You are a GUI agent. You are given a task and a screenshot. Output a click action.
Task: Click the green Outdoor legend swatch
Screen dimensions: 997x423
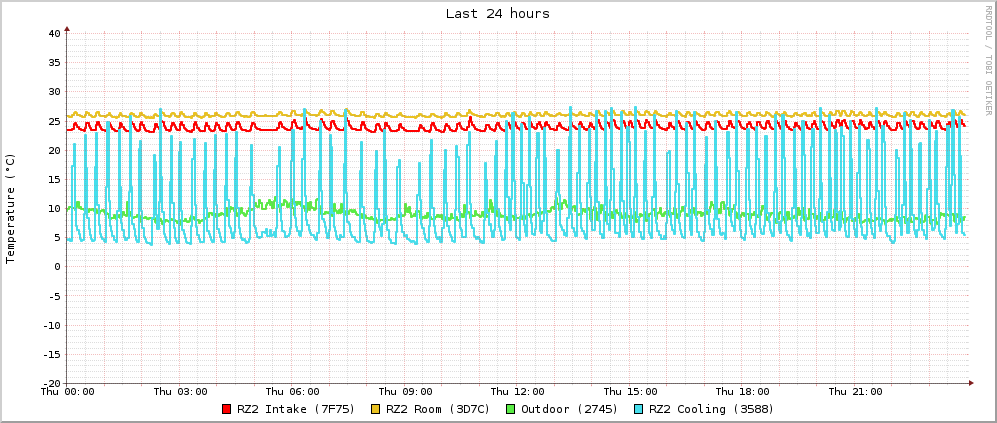(x=510, y=409)
